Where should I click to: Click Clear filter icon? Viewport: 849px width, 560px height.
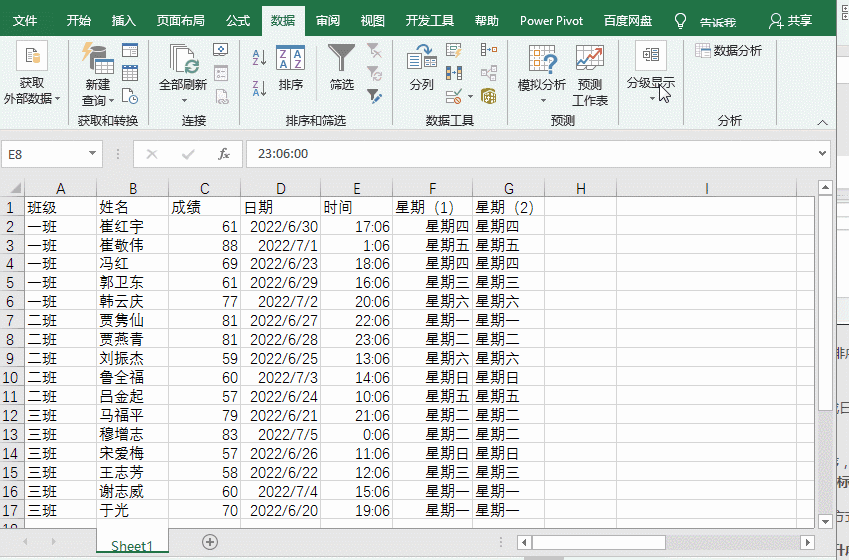(374, 50)
